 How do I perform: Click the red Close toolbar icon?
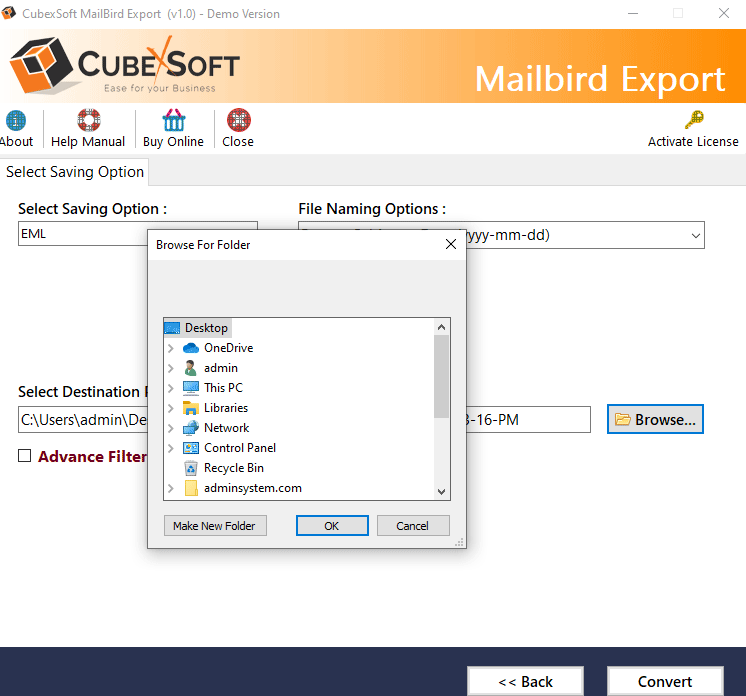point(238,120)
